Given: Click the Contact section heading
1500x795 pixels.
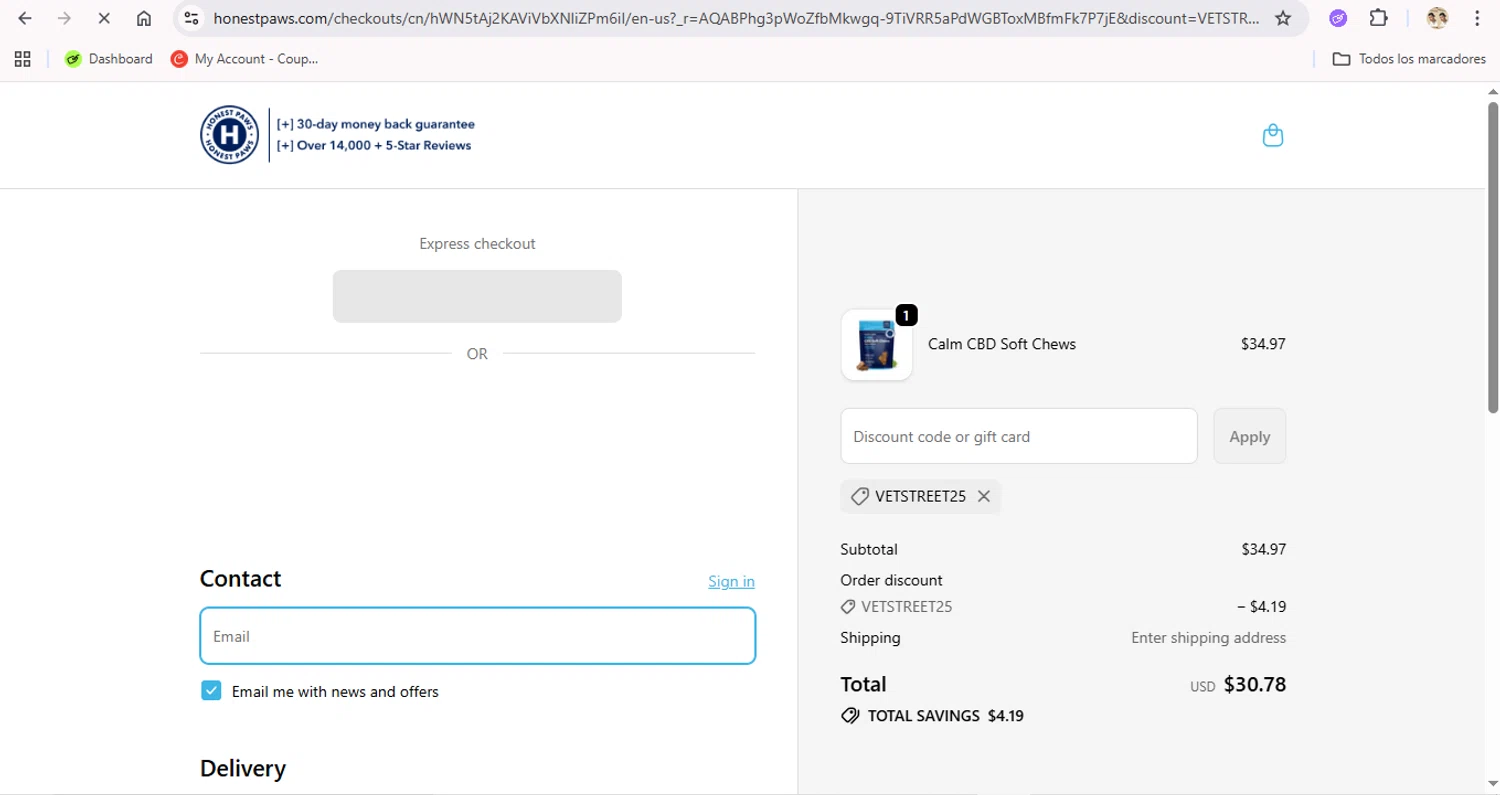Looking at the screenshot, I should tap(240, 579).
